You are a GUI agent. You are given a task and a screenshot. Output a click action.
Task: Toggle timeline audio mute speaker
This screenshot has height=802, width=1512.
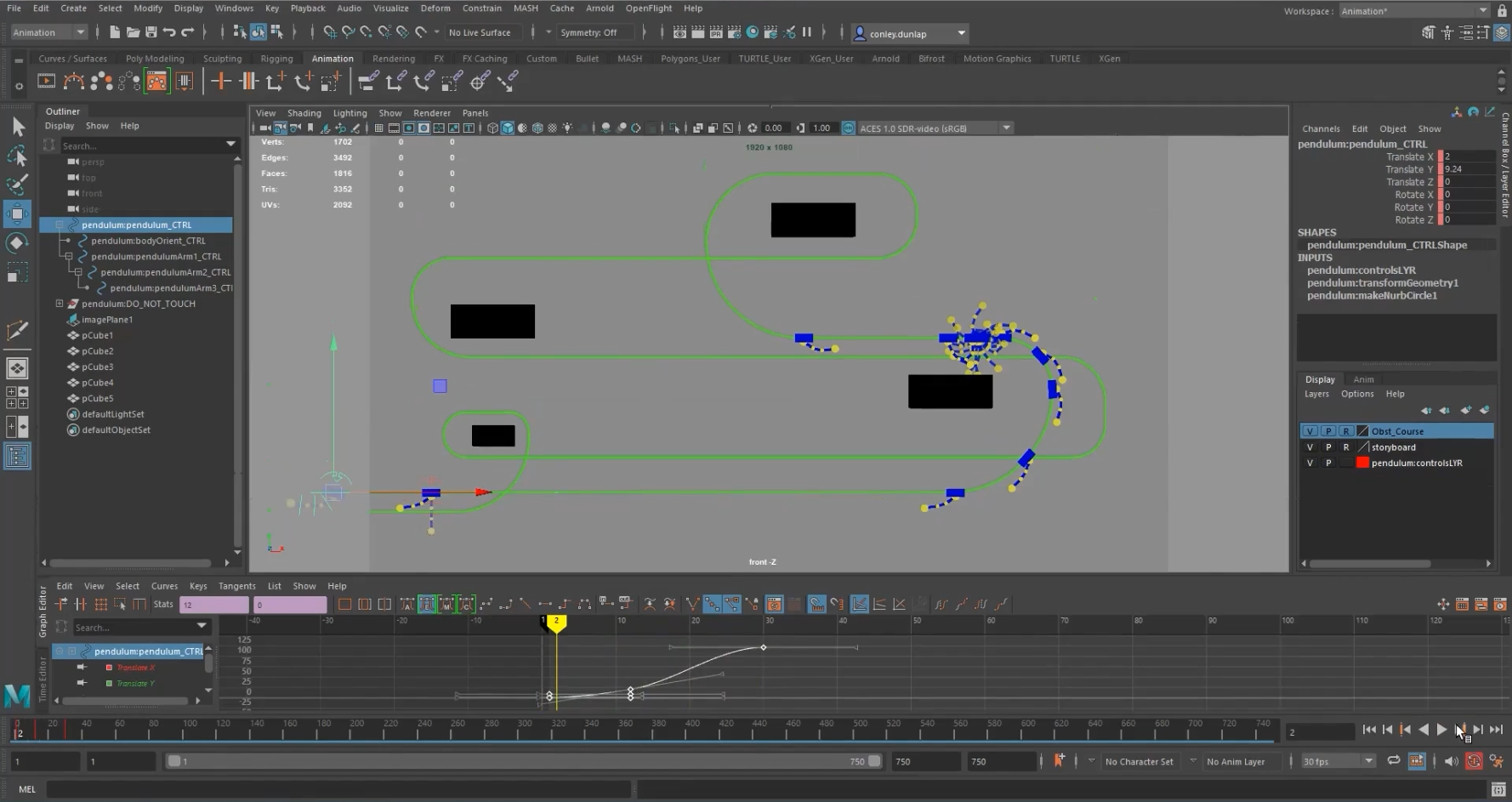pos(1451,761)
